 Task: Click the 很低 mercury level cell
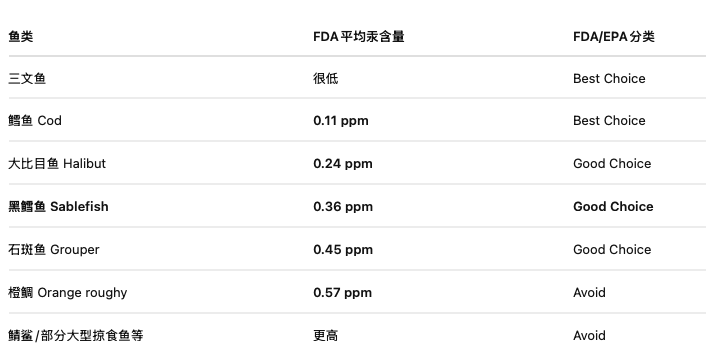point(326,78)
